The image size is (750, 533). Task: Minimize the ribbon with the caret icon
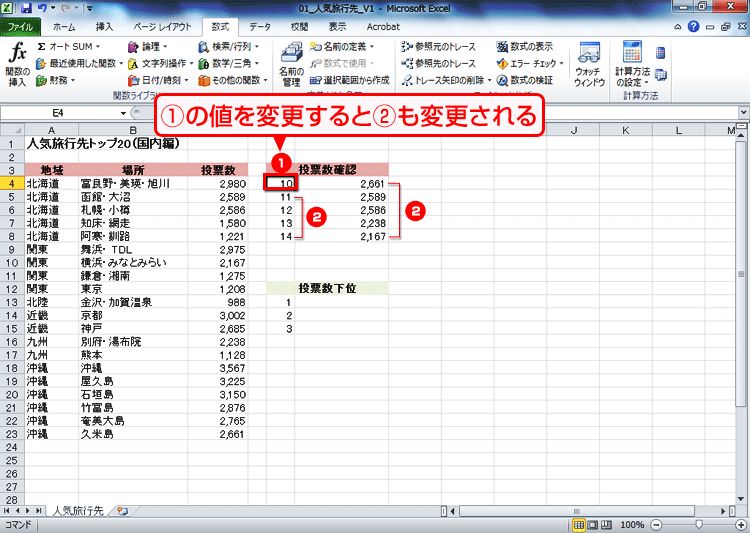[677, 27]
